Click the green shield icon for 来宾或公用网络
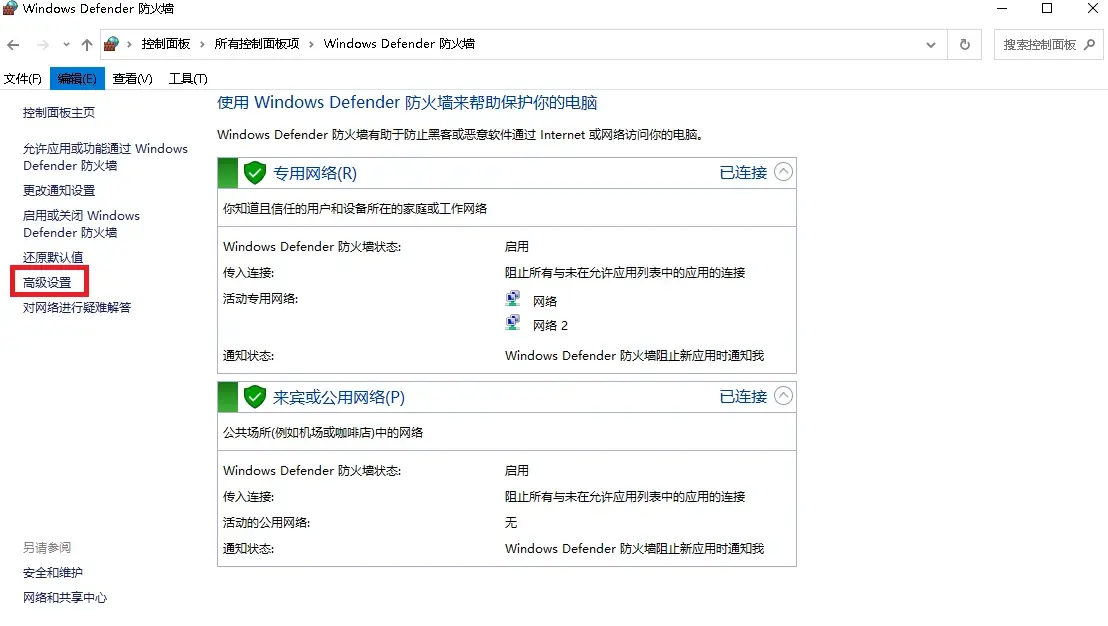Screen dimensions: 1108x626 coord(255,397)
